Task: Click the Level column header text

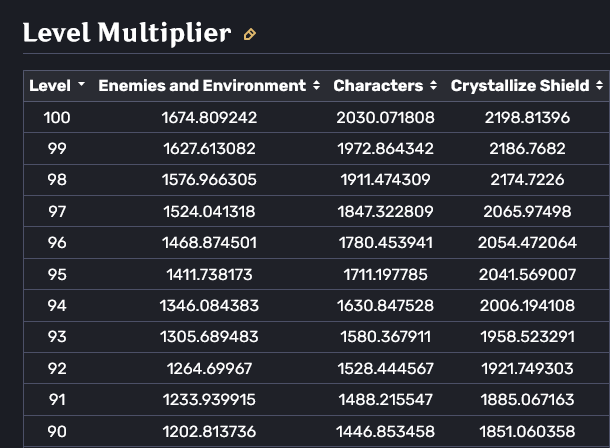Action: tap(50, 86)
